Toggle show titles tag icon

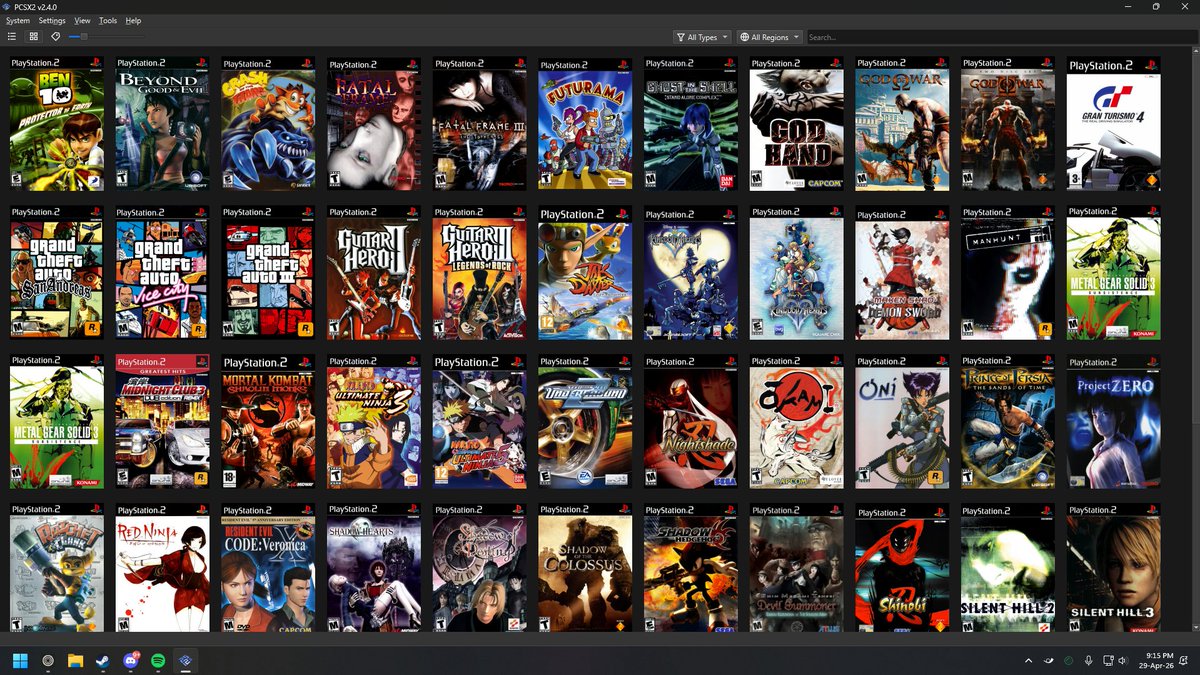[x=55, y=37]
